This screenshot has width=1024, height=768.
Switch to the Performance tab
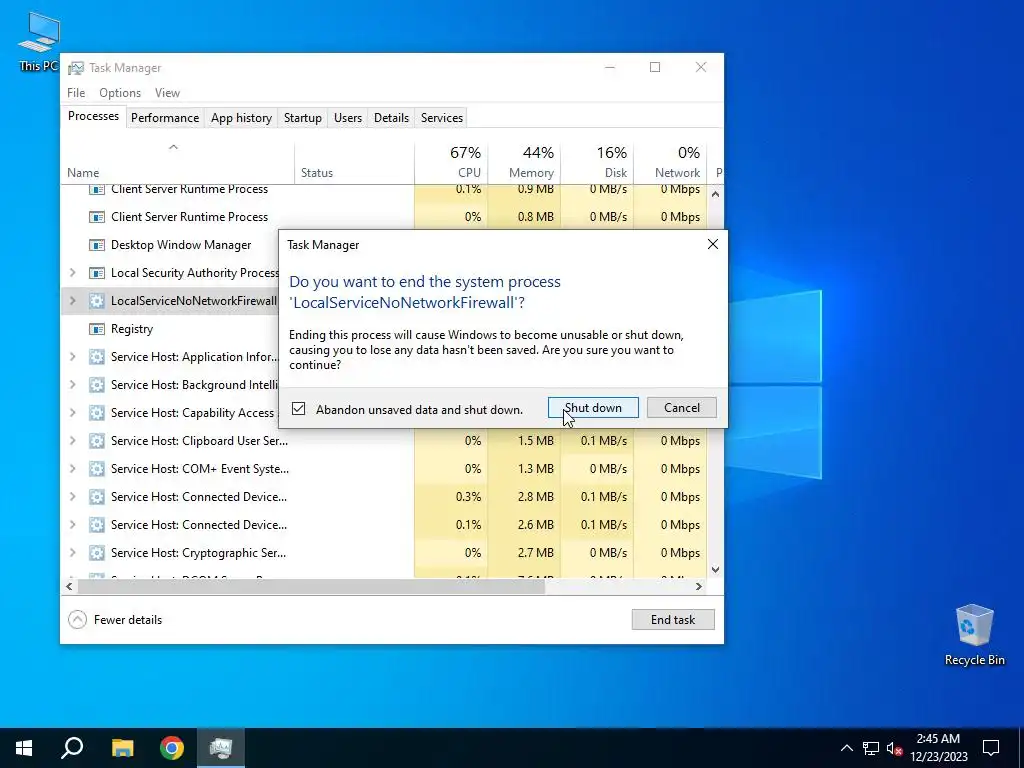click(165, 118)
